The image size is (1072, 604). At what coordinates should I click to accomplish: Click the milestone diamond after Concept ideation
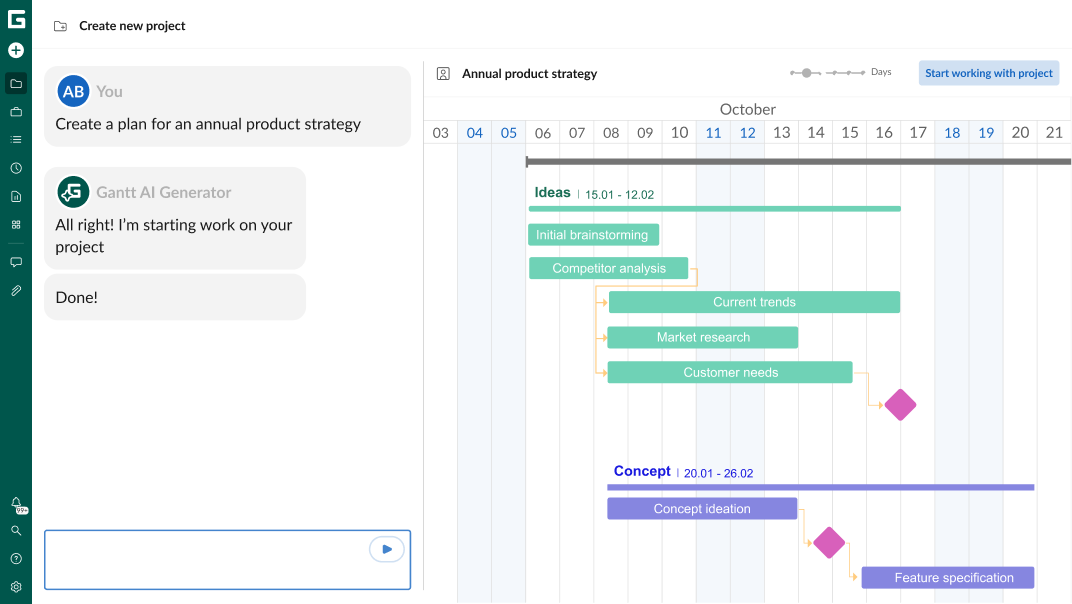point(829,542)
